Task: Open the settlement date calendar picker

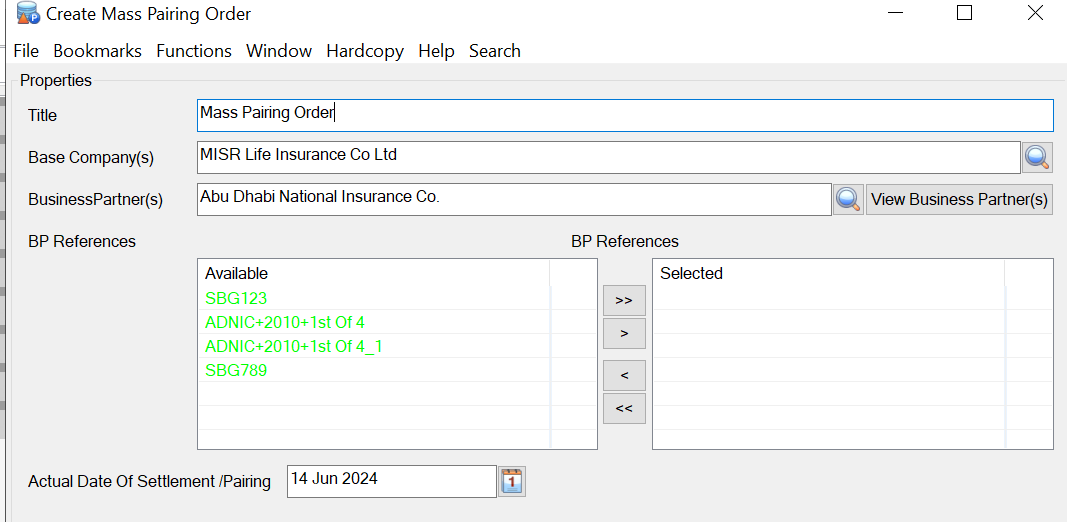Action: click(x=512, y=481)
